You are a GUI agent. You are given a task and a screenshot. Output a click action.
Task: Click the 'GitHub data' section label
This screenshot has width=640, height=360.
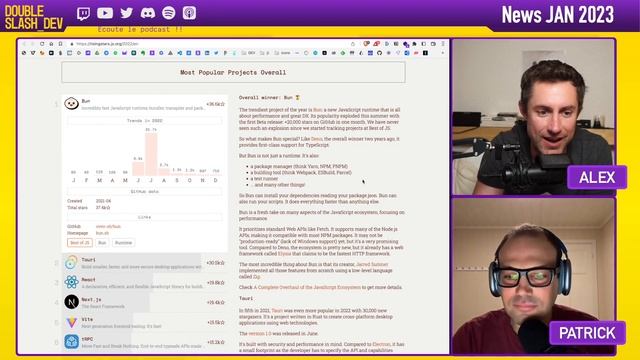tap(144, 191)
